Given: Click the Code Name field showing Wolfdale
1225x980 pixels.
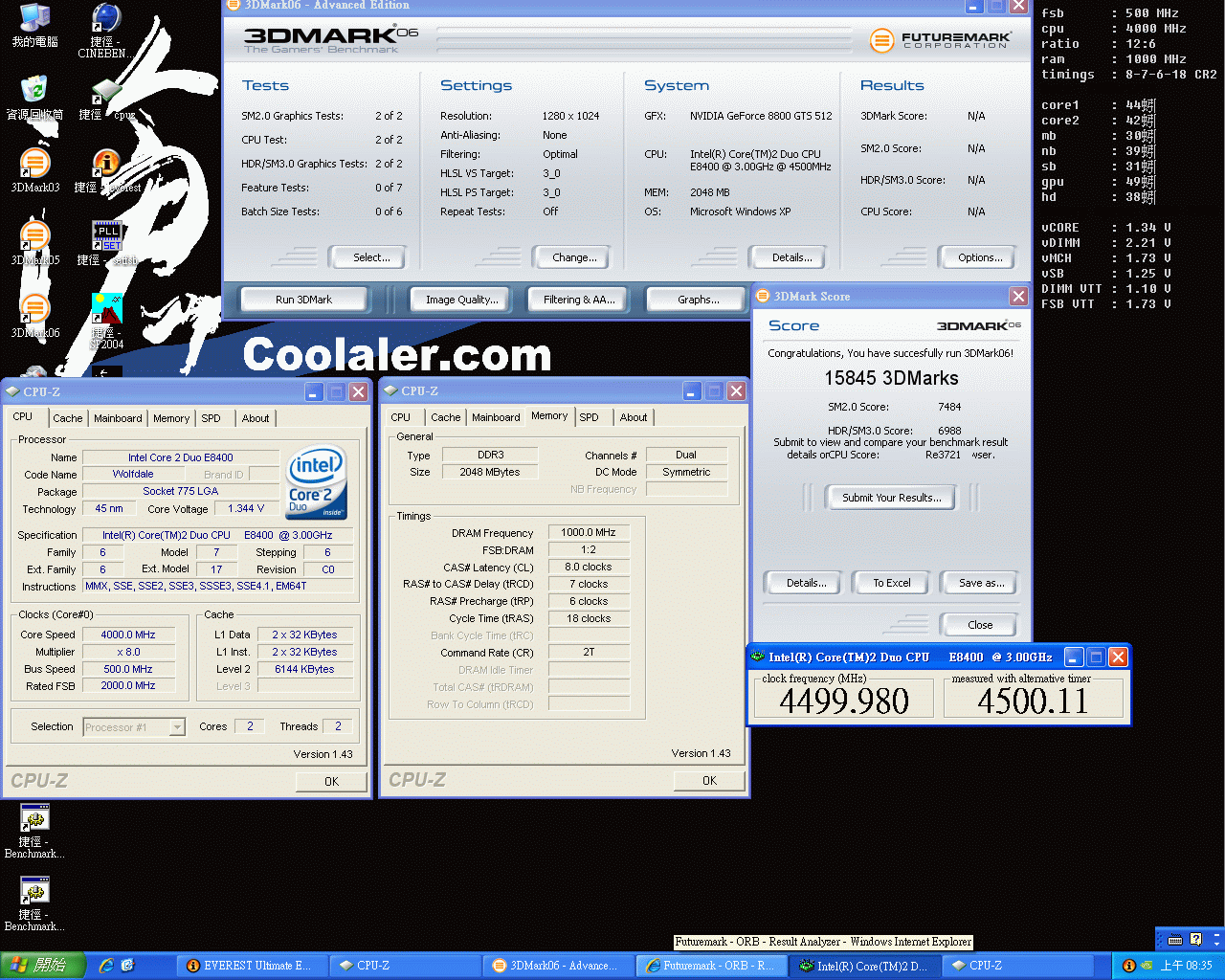Looking at the screenshot, I should 133,474.
